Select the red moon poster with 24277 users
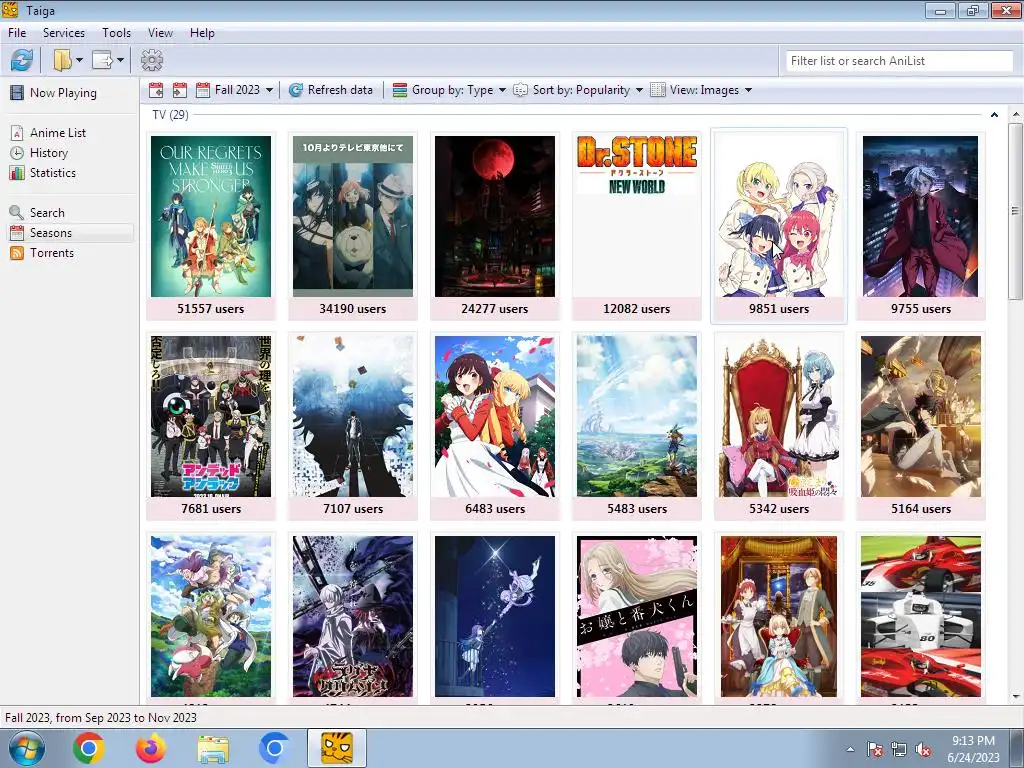Screen dimensions: 1024x768 (495, 227)
